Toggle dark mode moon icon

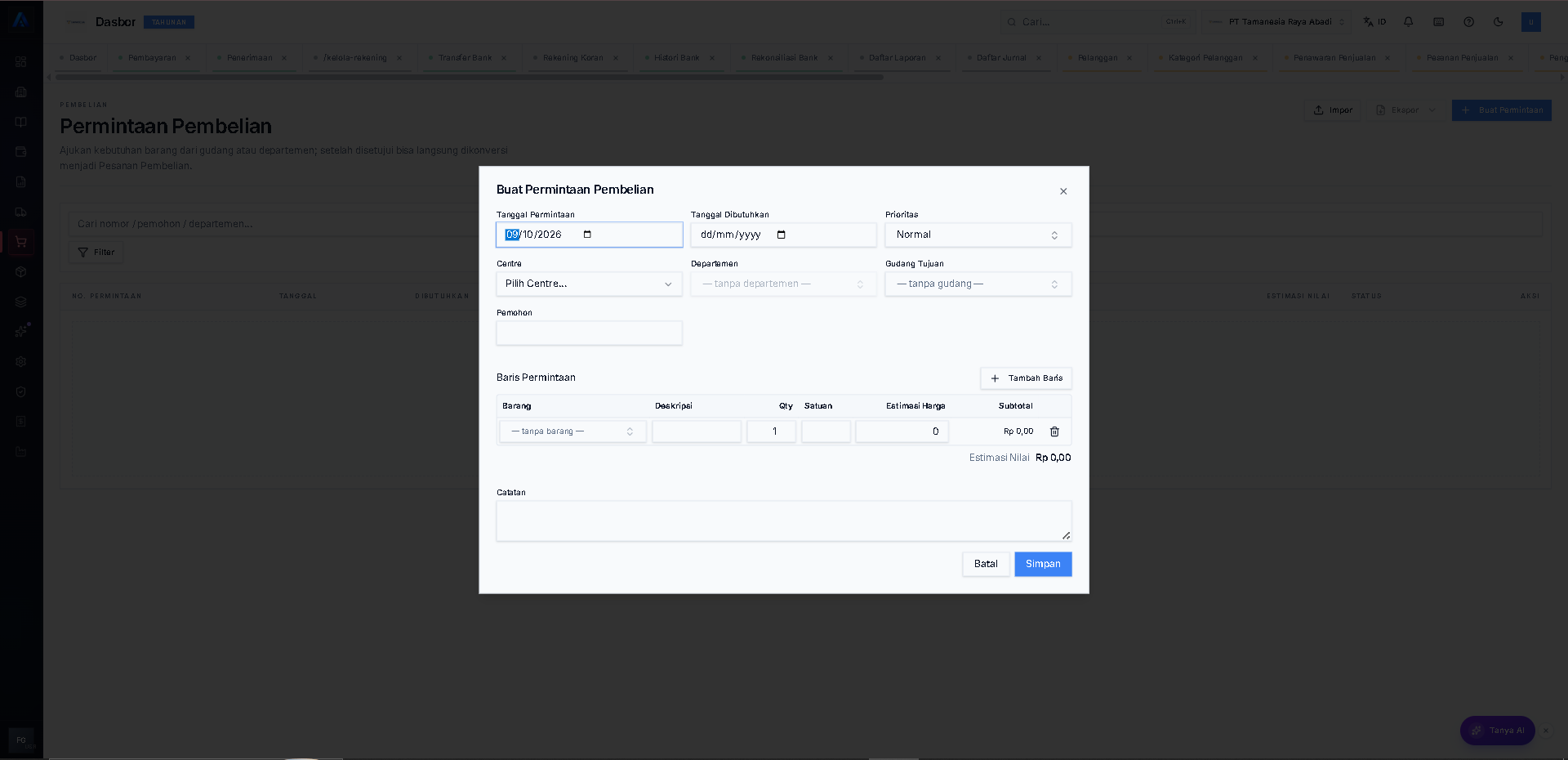1499,22
